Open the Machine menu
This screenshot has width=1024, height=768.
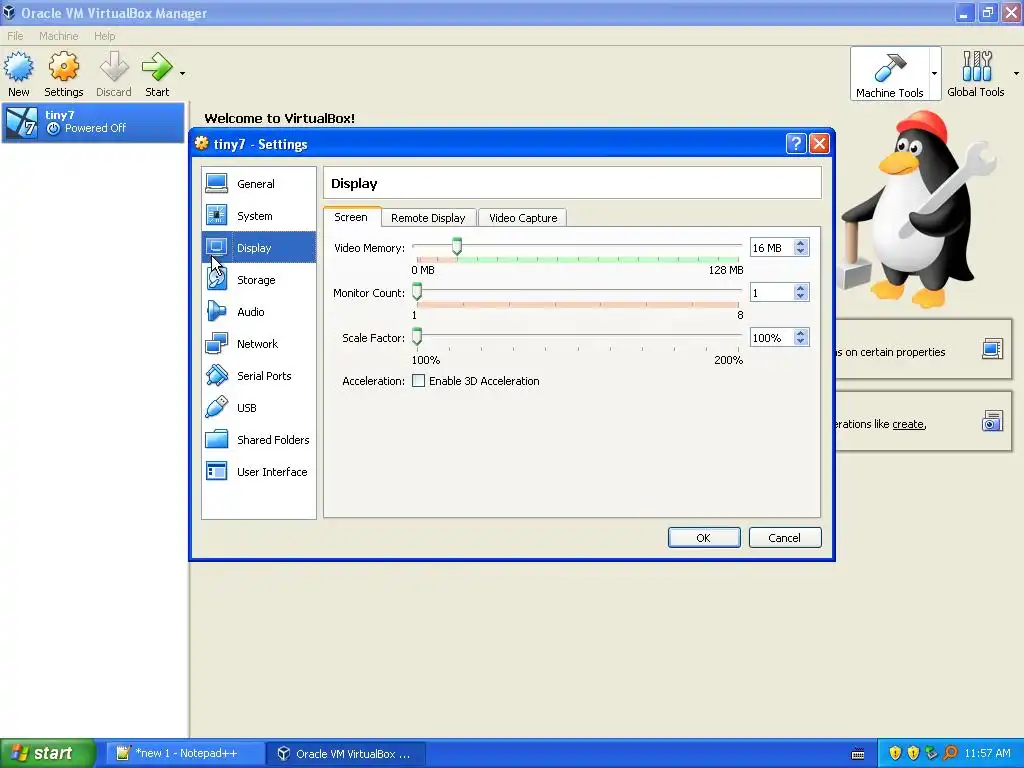point(58,36)
